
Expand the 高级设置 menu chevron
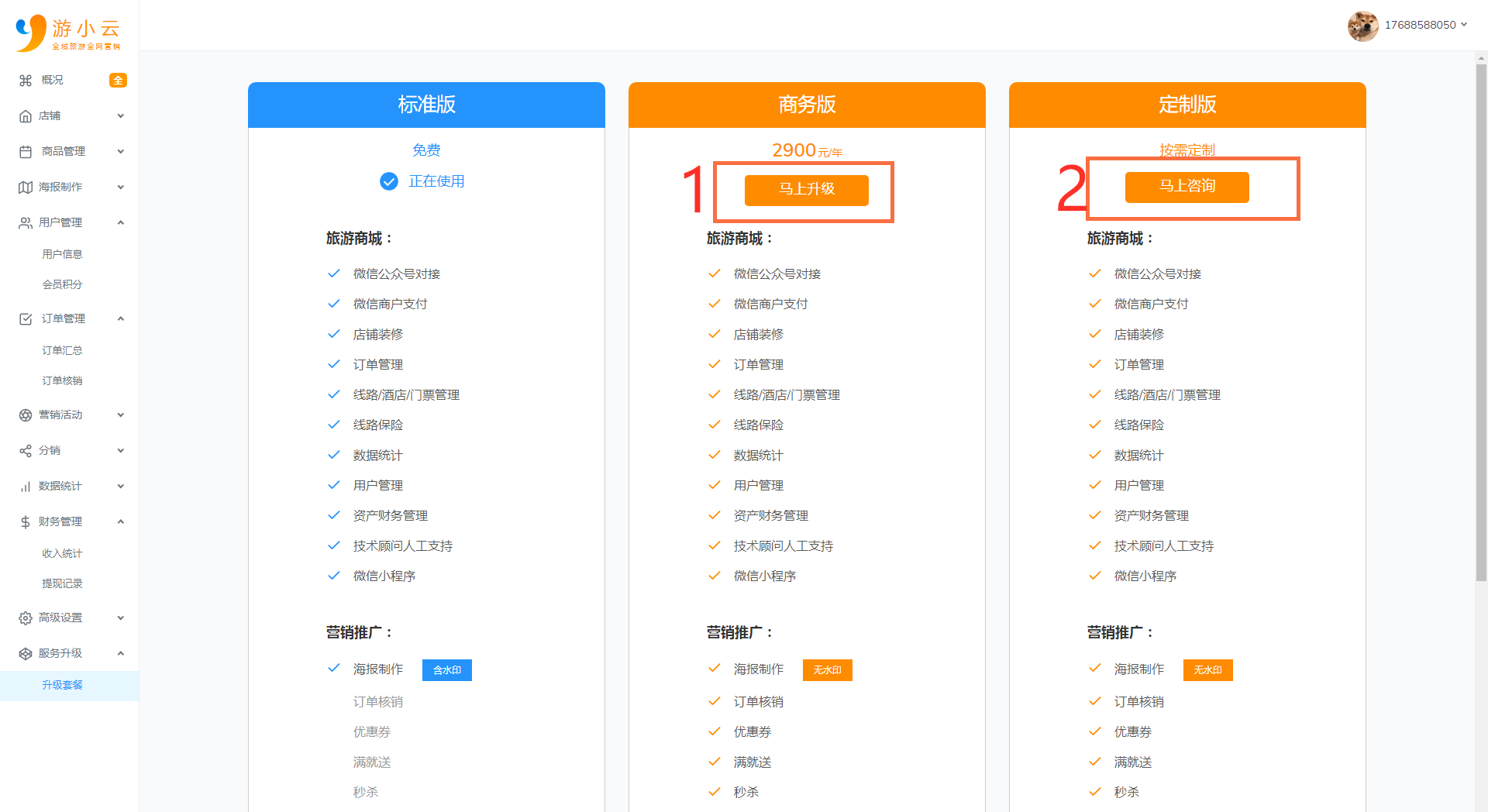pyautogui.click(x=121, y=618)
